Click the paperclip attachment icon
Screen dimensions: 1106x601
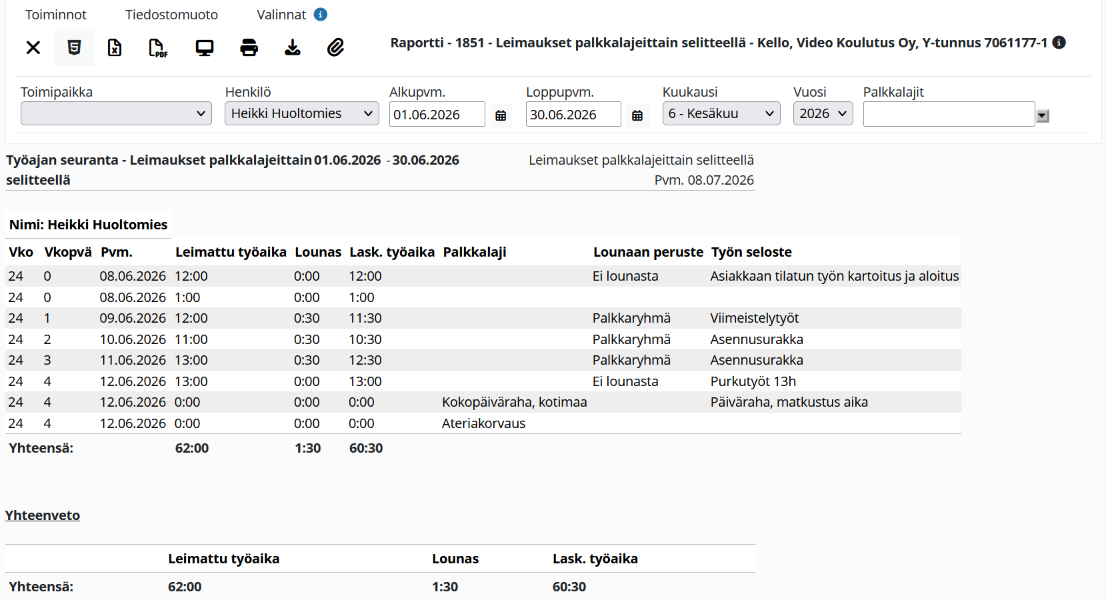336,47
